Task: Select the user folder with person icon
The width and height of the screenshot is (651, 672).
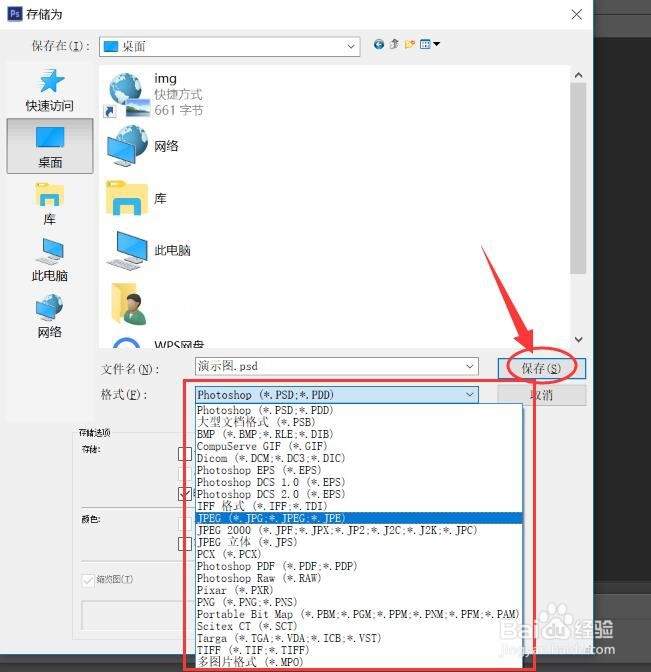Action: pos(129,303)
